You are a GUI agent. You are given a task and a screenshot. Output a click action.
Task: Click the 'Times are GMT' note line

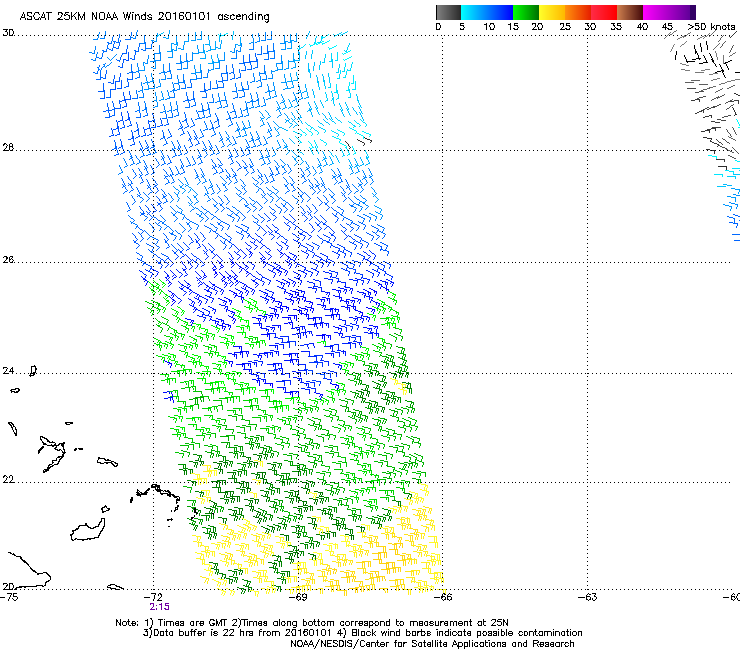pyautogui.click(x=312, y=623)
